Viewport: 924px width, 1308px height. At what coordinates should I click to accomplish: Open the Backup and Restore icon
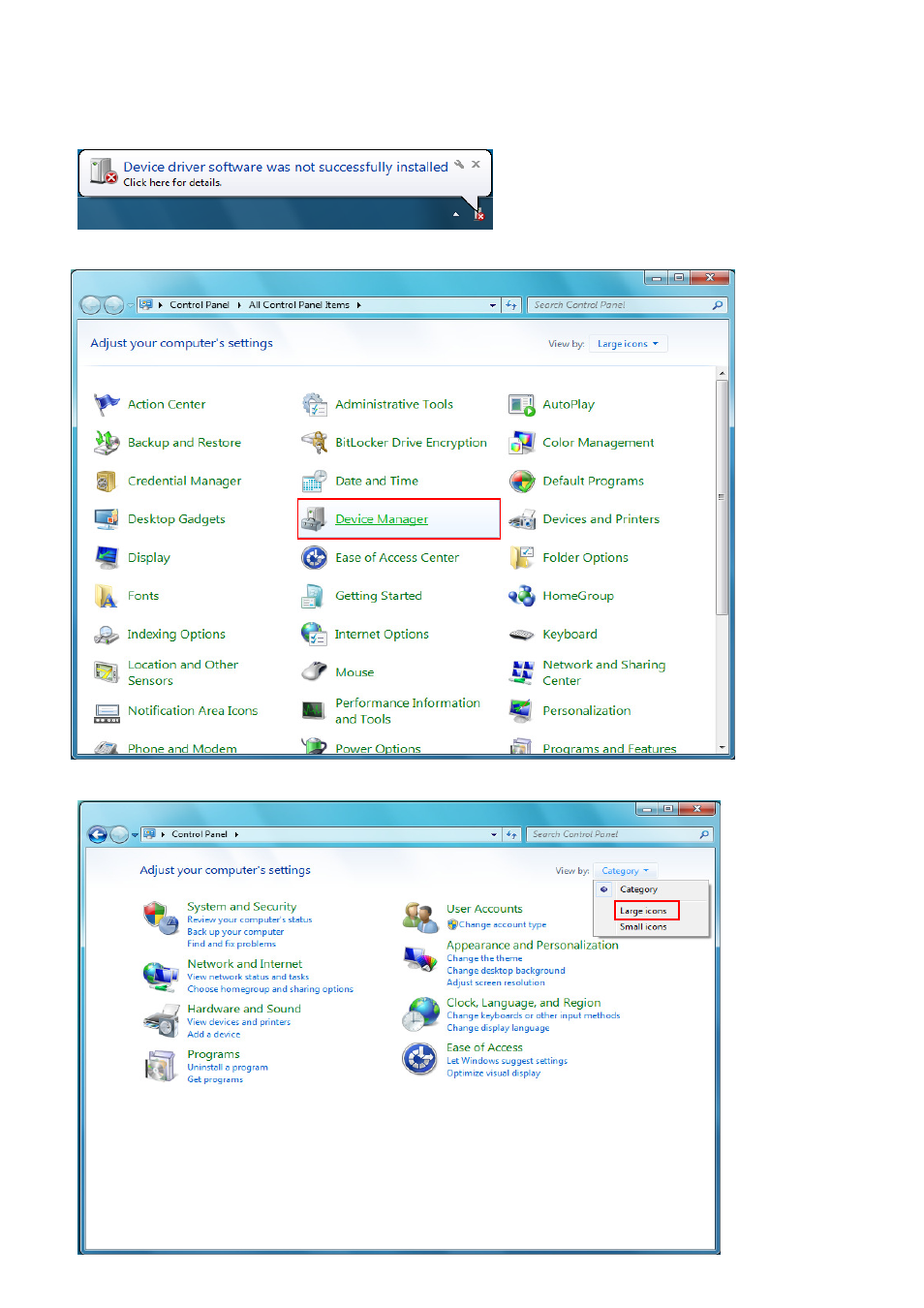coord(107,443)
